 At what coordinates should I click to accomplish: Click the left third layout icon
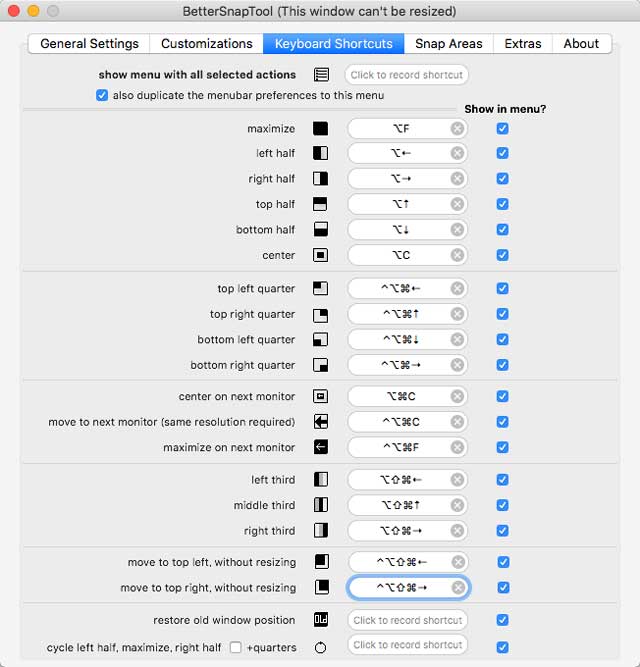coord(320,480)
